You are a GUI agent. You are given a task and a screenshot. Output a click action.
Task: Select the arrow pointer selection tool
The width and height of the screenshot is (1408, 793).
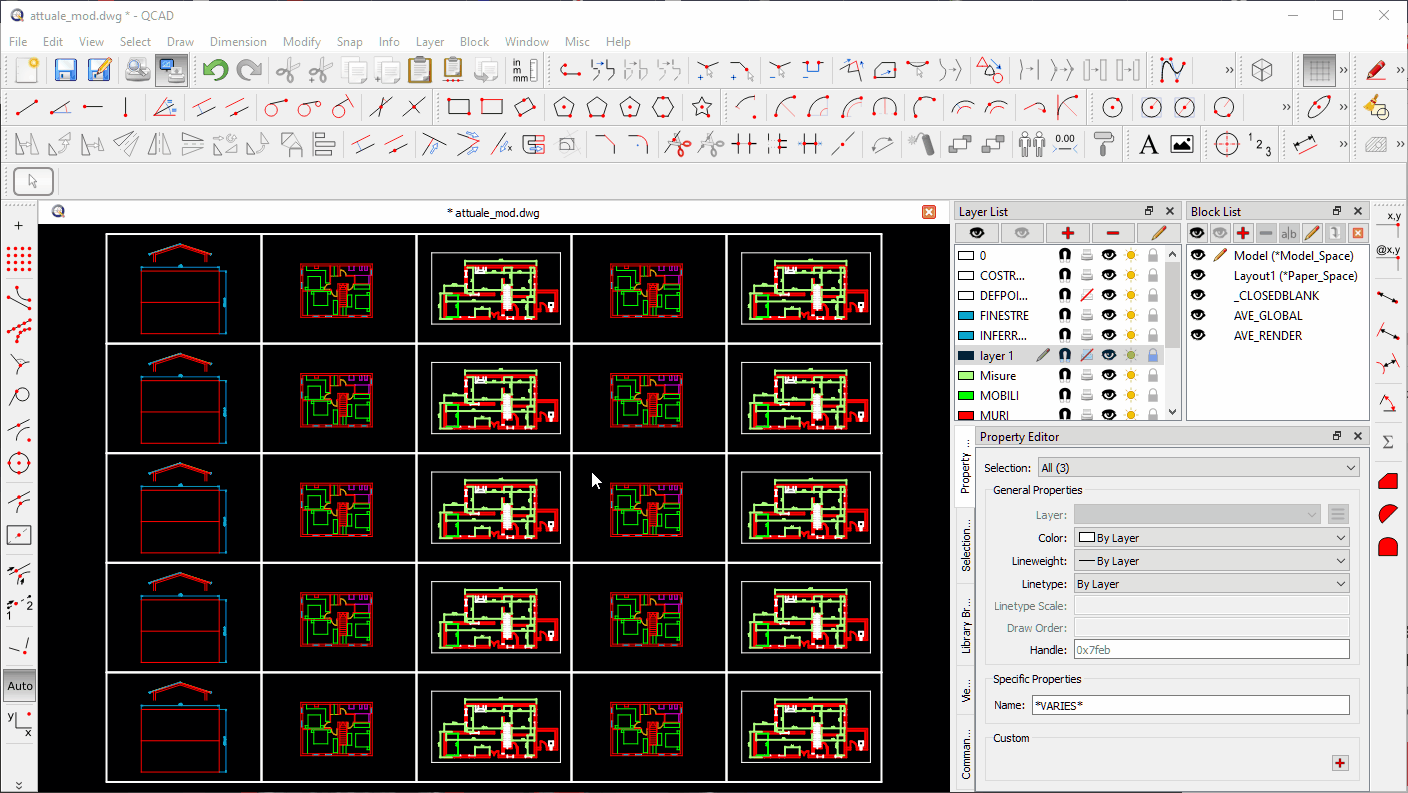[x=33, y=181]
